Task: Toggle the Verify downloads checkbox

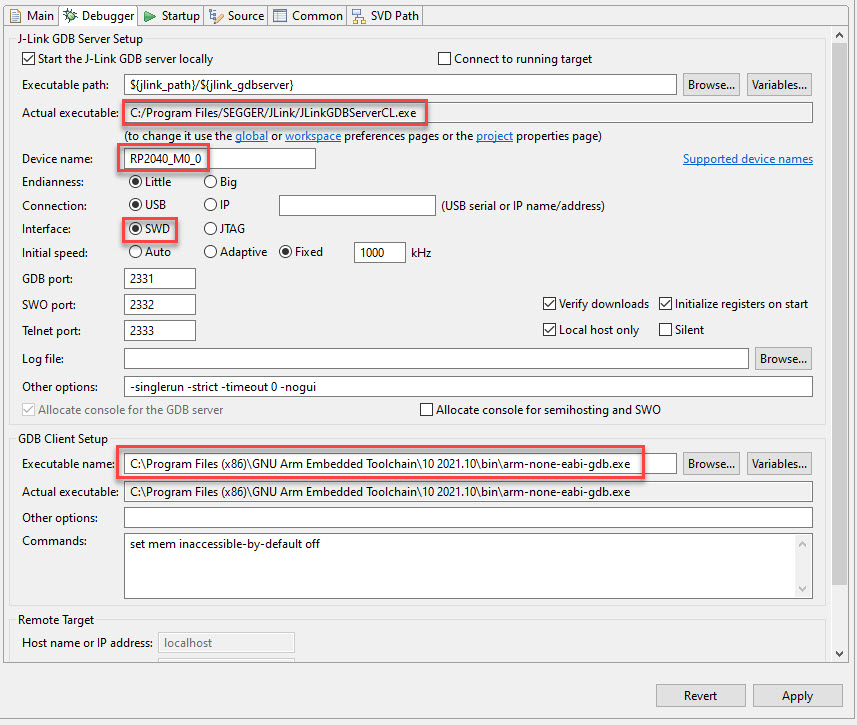Action: click(x=549, y=304)
